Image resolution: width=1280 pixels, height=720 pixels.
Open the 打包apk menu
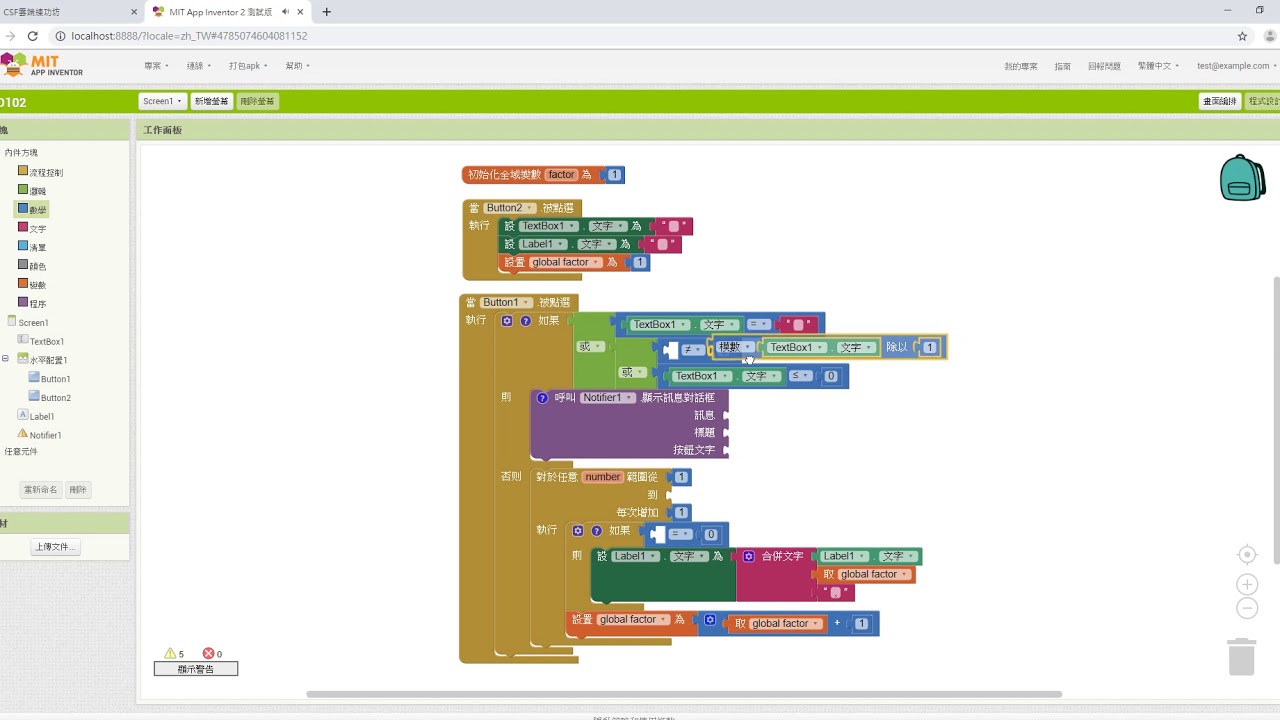[248, 66]
